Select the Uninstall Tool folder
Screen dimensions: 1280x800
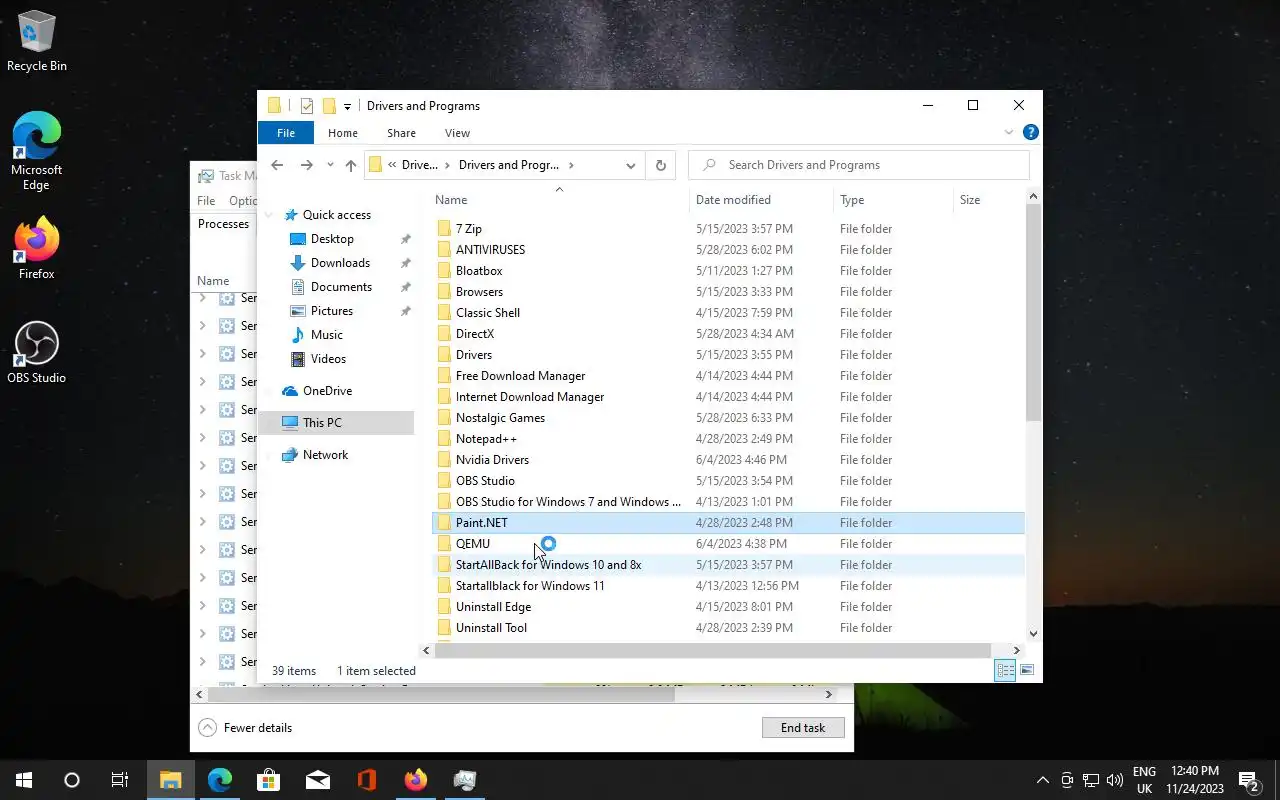(x=729, y=628)
